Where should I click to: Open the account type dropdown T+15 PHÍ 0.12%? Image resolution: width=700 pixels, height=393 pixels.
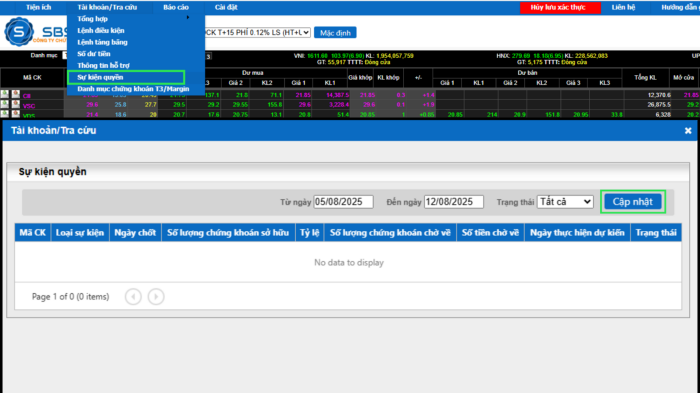click(x=258, y=33)
